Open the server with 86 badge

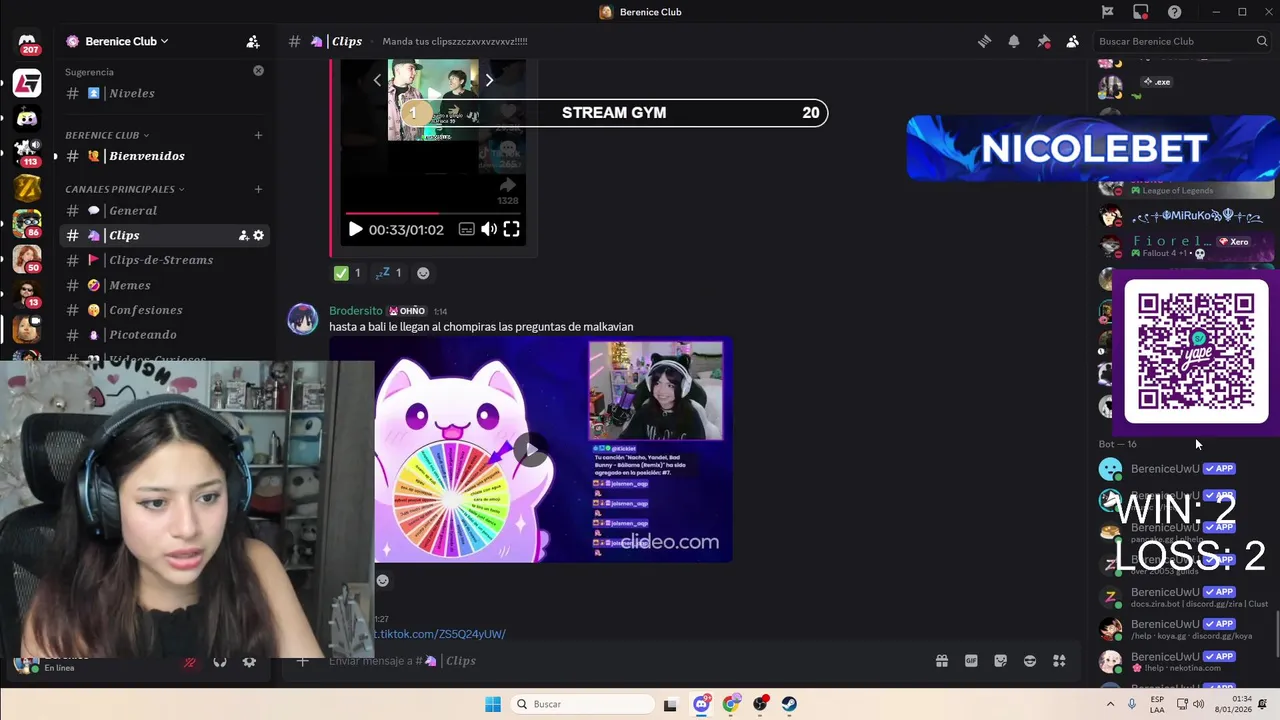[27, 223]
